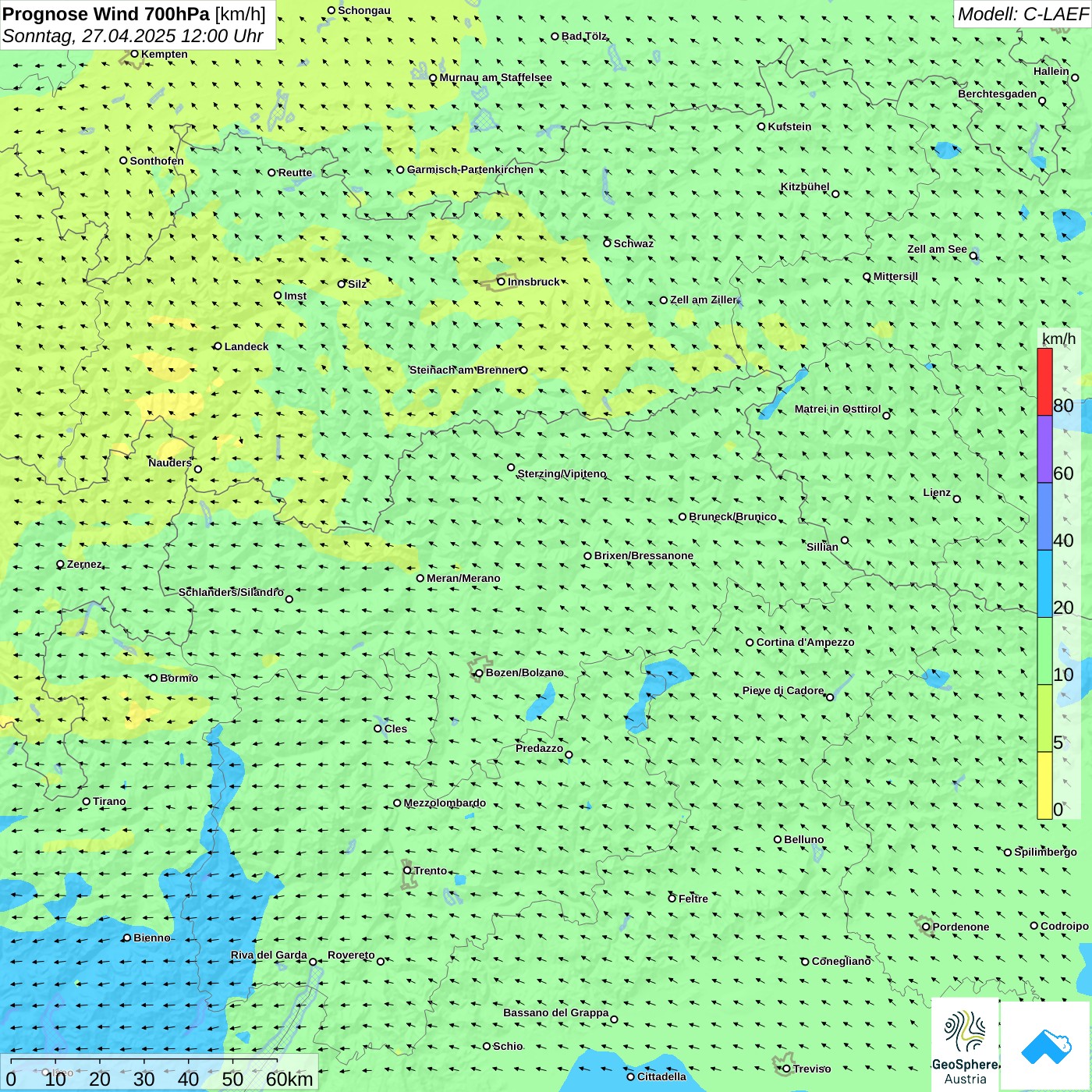Click the Feltre city marker circle
1092x1092 pixels.
(x=672, y=899)
